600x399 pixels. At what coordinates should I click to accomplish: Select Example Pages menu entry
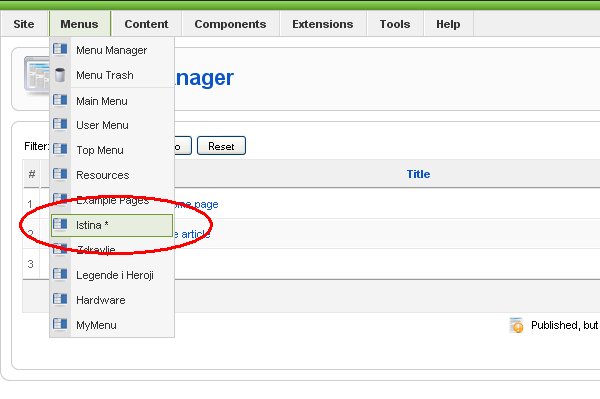click(x=112, y=200)
